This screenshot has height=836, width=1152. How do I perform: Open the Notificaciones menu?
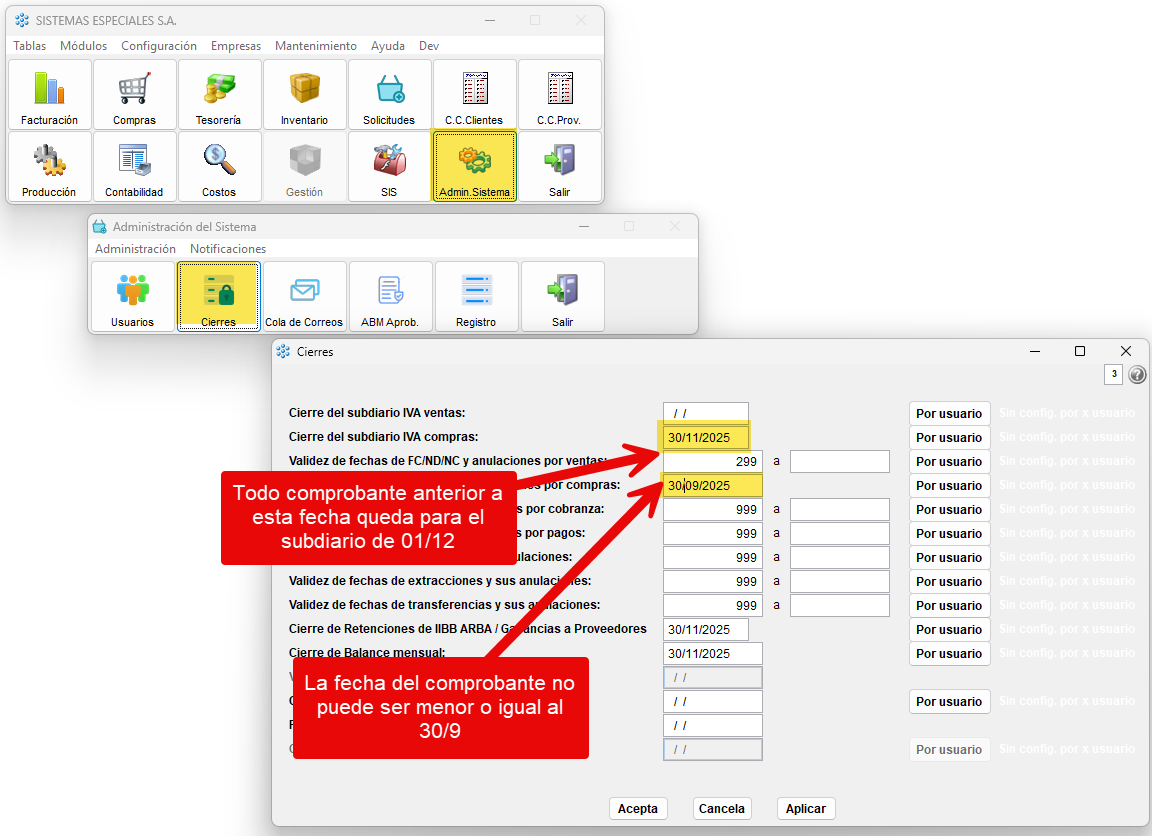tap(228, 249)
